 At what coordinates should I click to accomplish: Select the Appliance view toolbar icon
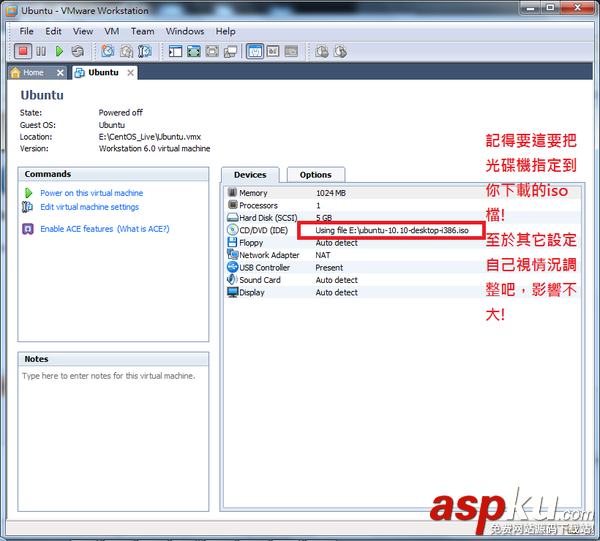[273, 51]
